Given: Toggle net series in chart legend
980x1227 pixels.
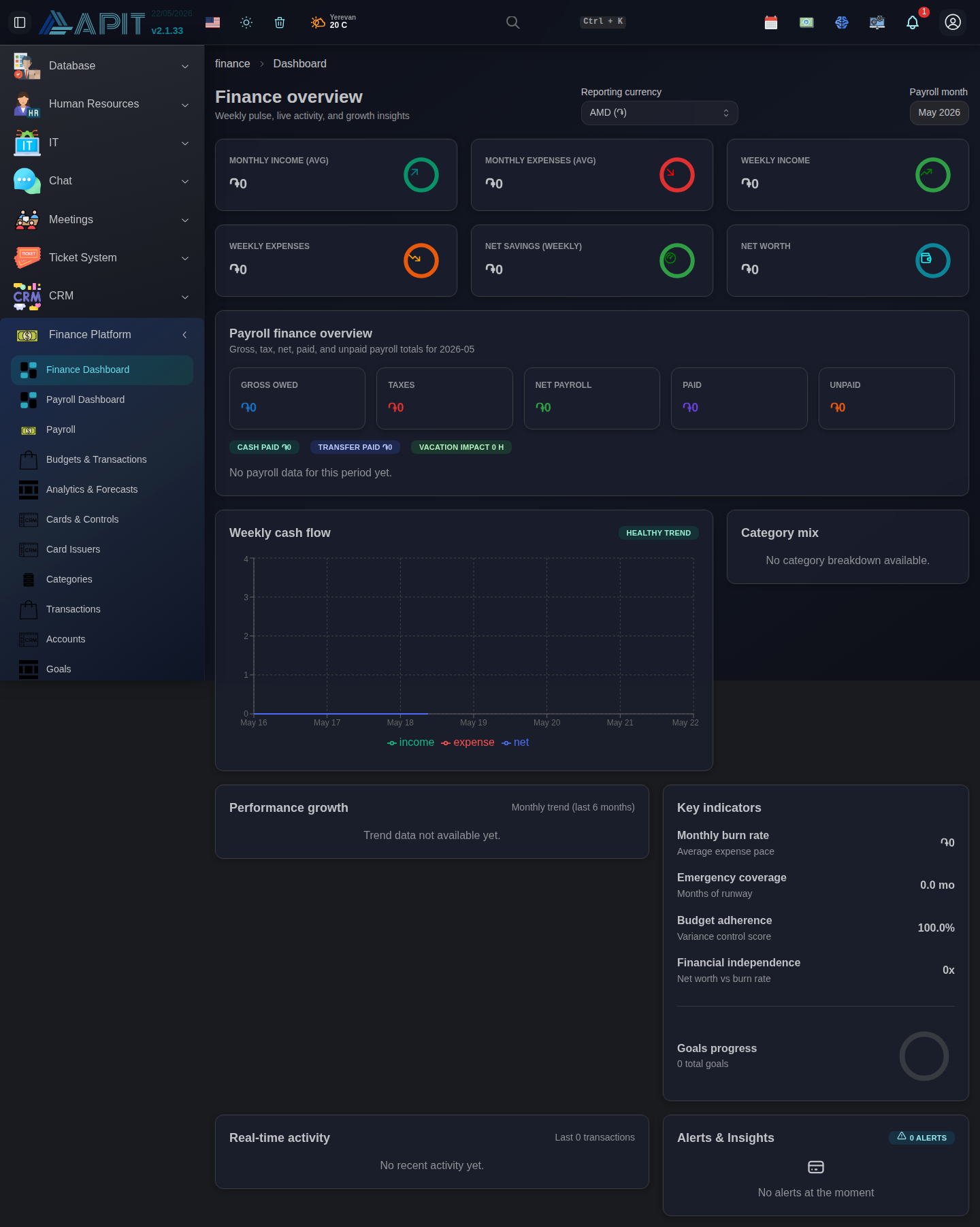Looking at the screenshot, I should tap(515, 742).
